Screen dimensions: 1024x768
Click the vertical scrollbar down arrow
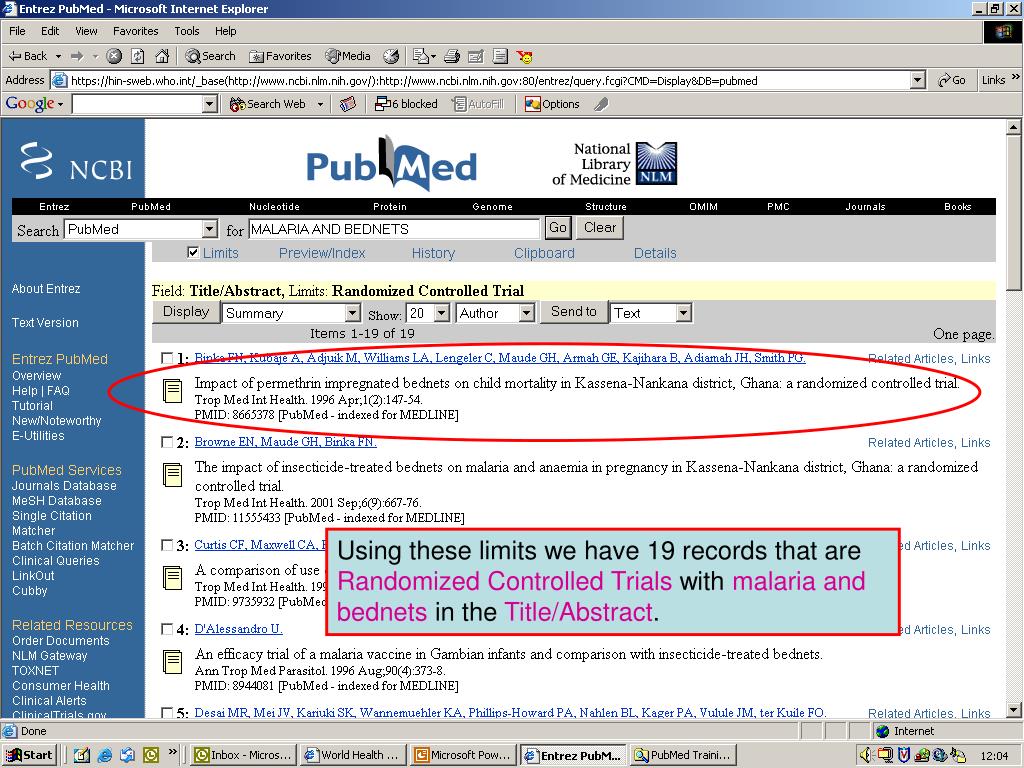(1014, 710)
